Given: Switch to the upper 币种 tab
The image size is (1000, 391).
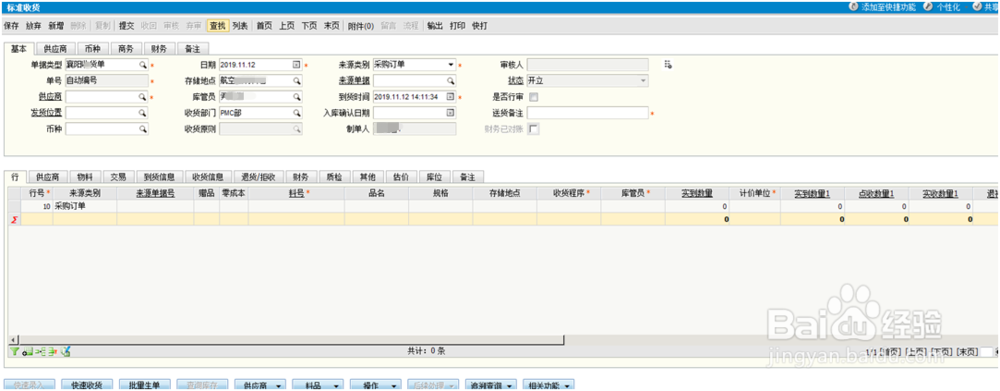Looking at the screenshot, I should point(92,48).
